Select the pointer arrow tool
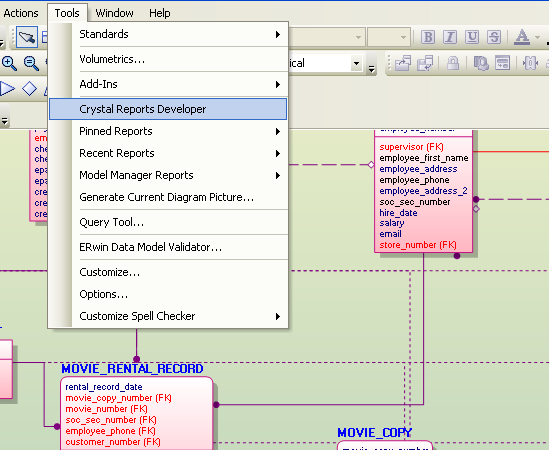Image resolution: width=549 pixels, height=450 pixels. (27, 37)
